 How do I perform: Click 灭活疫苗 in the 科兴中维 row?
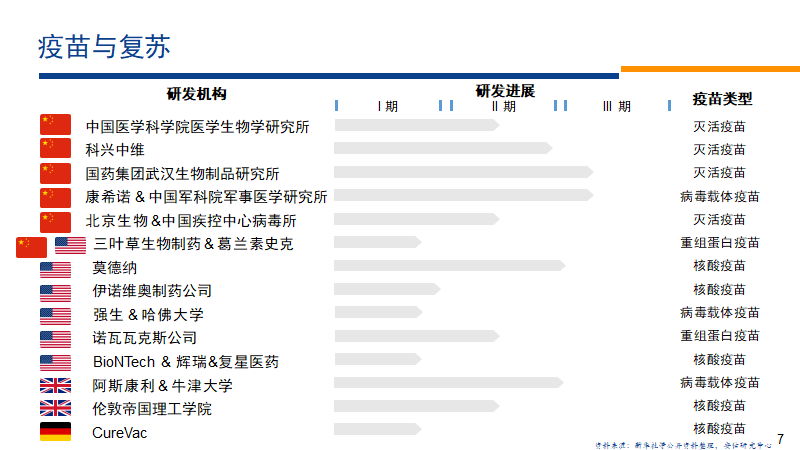(x=719, y=149)
